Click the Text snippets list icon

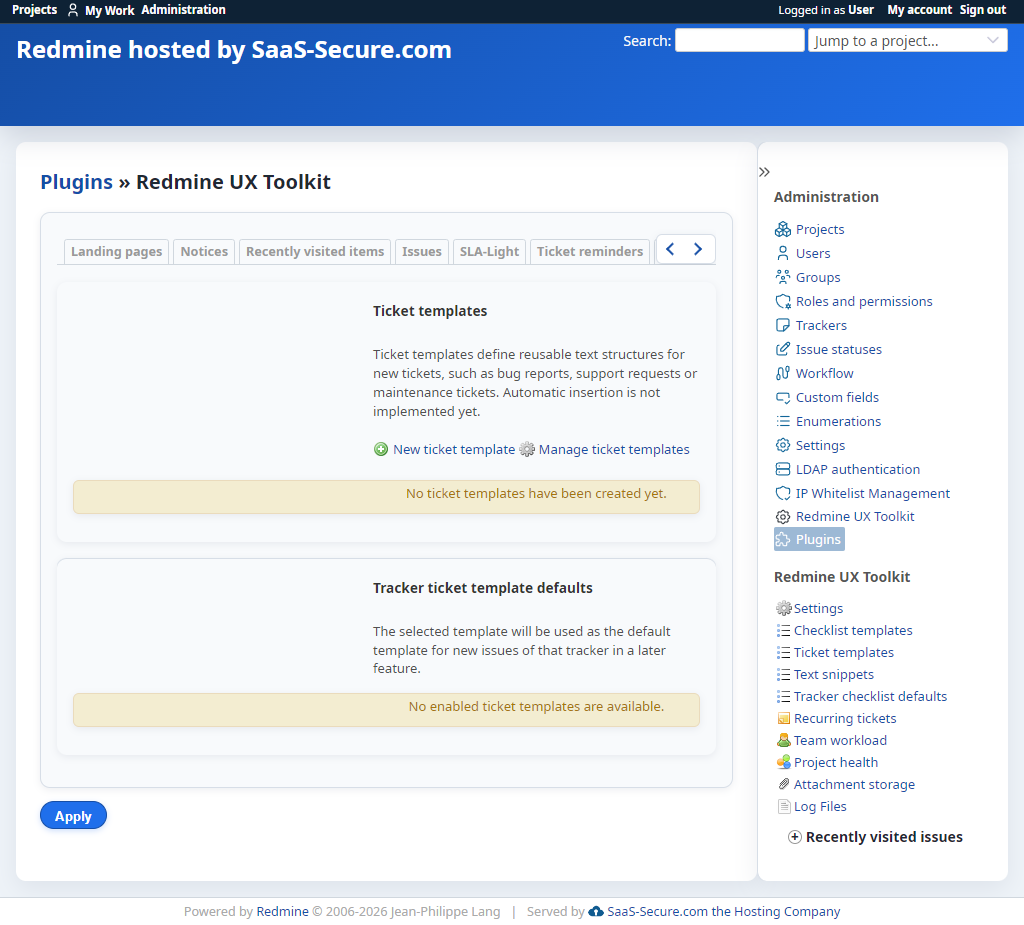click(x=784, y=675)
